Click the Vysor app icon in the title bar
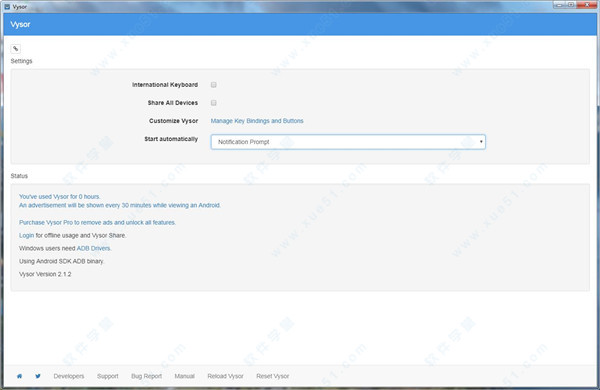Screen dimensions: 600x390 pos(7,7)
